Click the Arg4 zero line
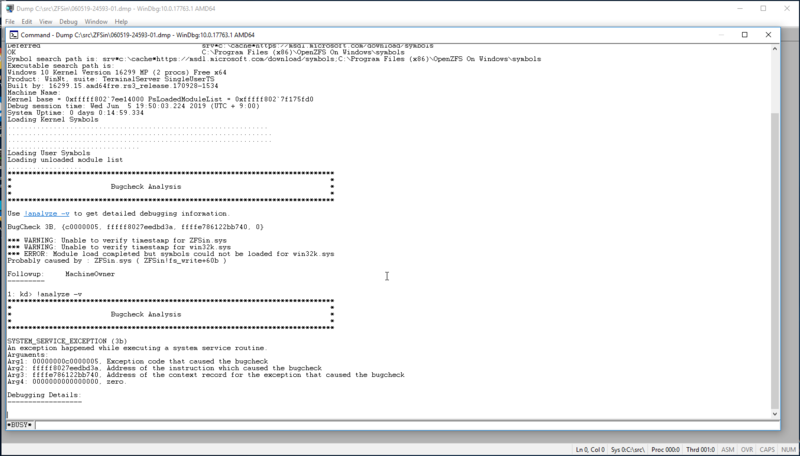Image resolution: width=800 pixels, height=456 pixels. [x=67, y=382]
